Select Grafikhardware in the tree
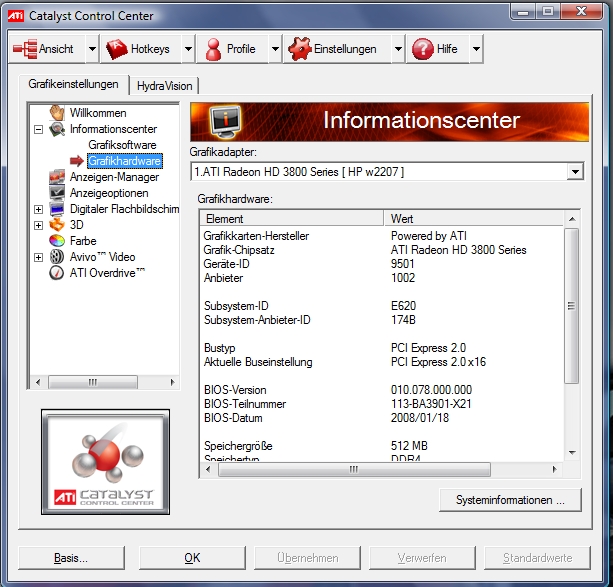Viewport: 613px width, 587px height. pyautogui.click(x=124, y=161)
